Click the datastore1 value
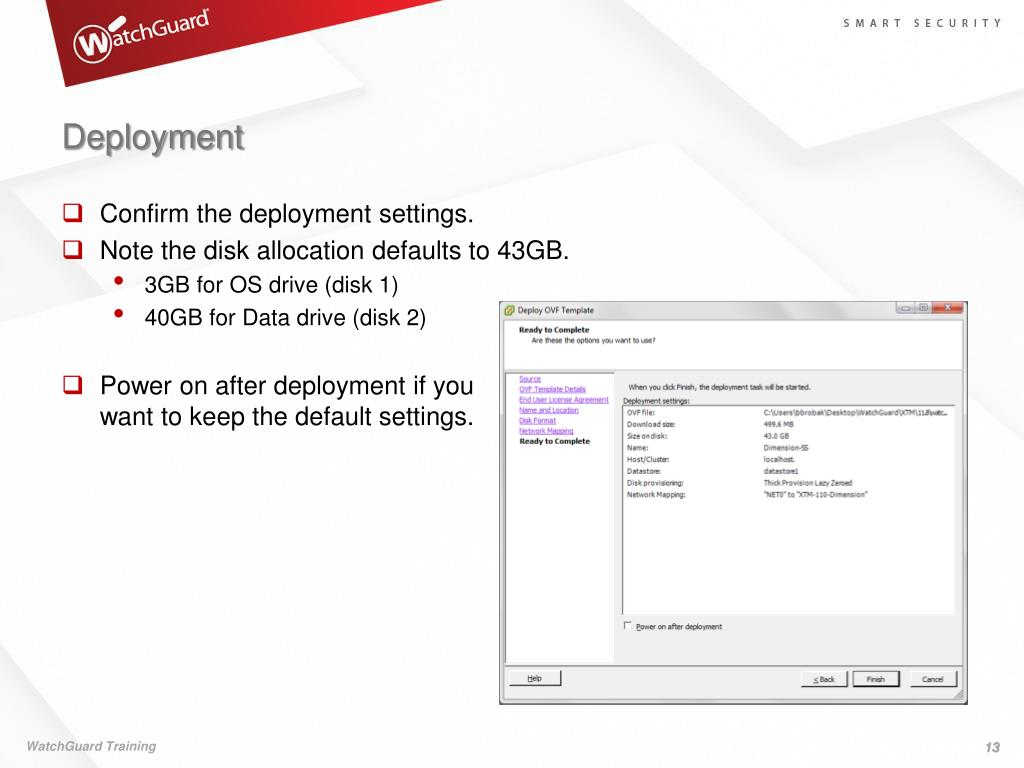The width and height of the screenshot is (1024, 768). pos(780,472)
